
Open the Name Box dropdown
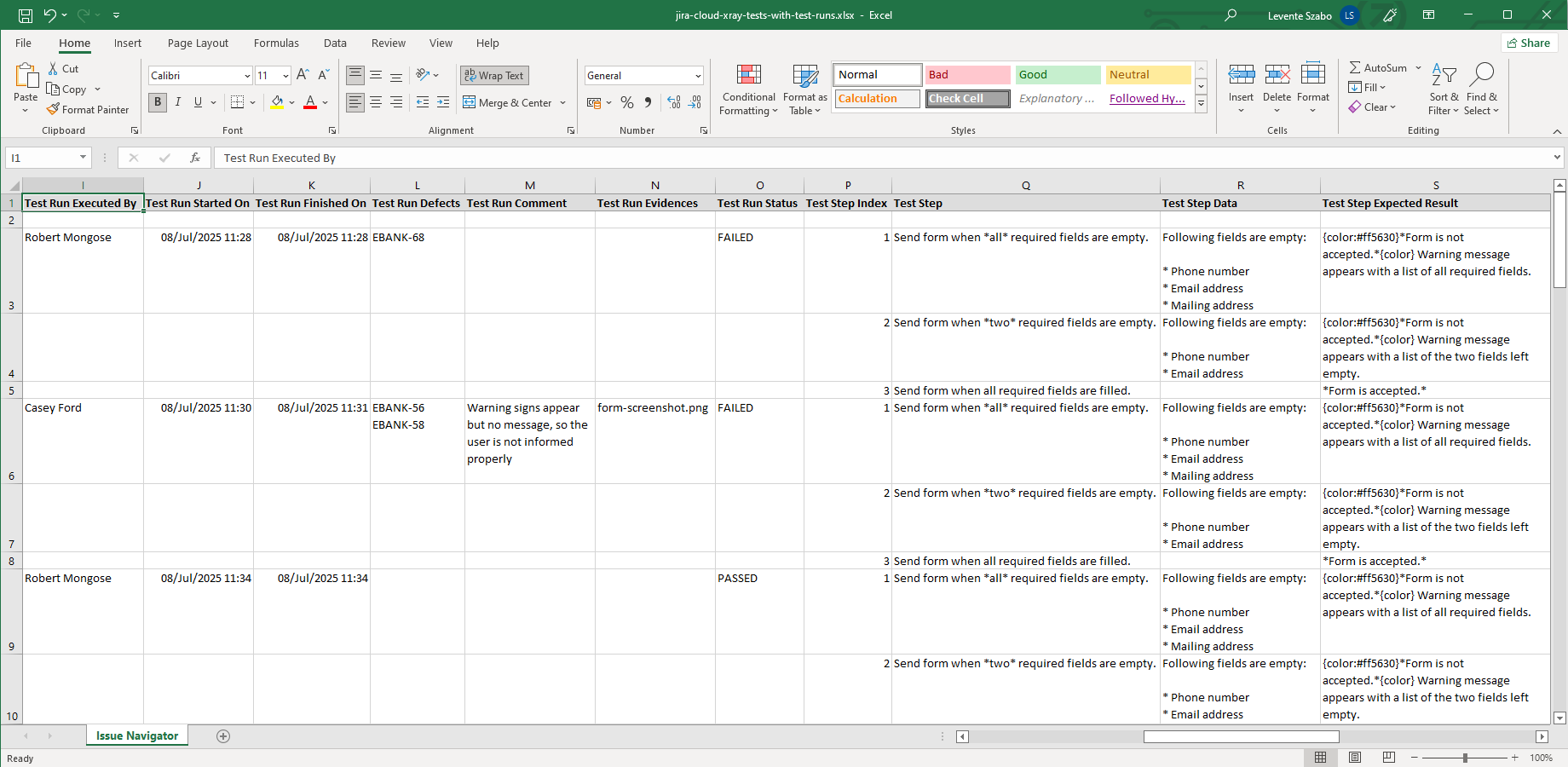pos(83,158)
